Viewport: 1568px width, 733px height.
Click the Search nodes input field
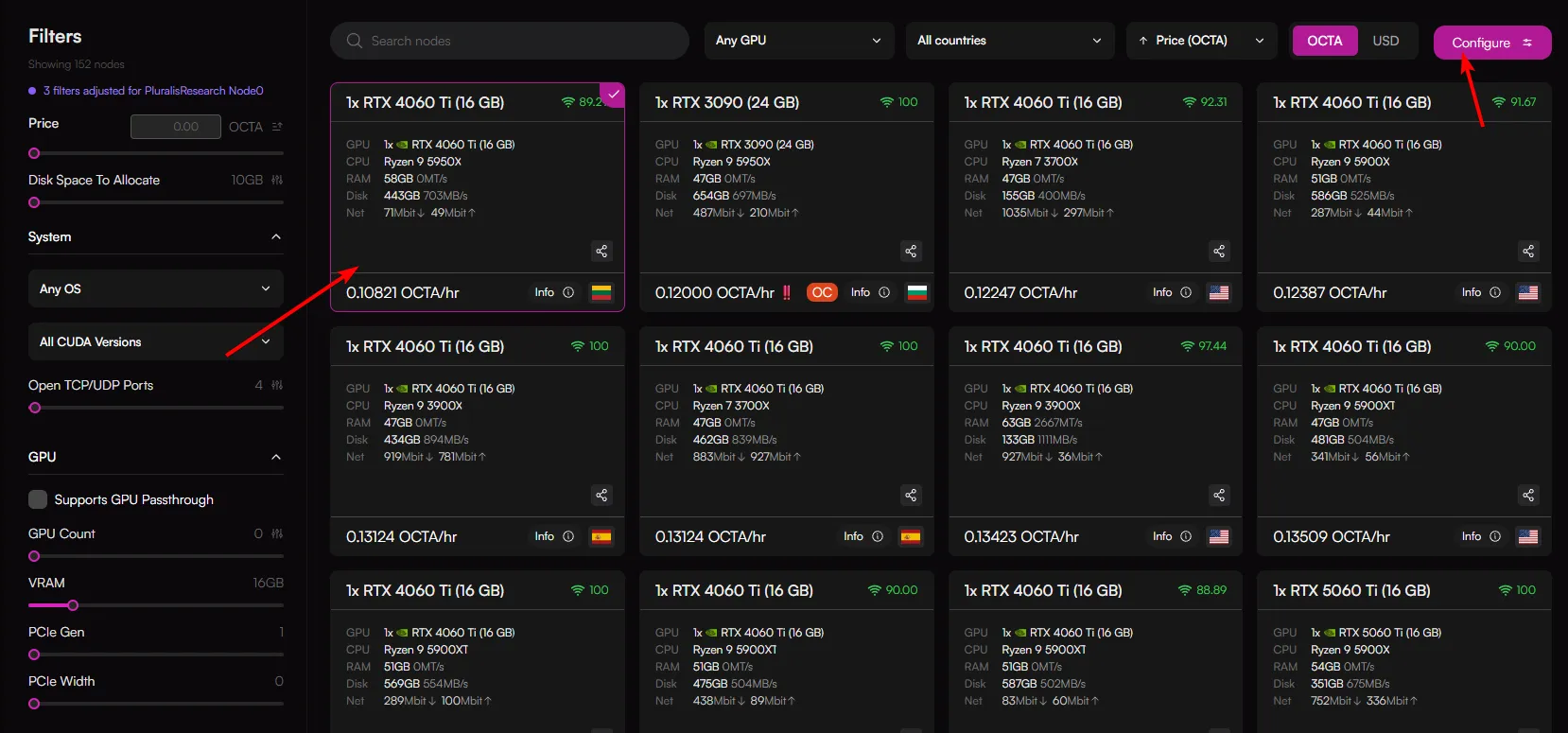[510, 41]
